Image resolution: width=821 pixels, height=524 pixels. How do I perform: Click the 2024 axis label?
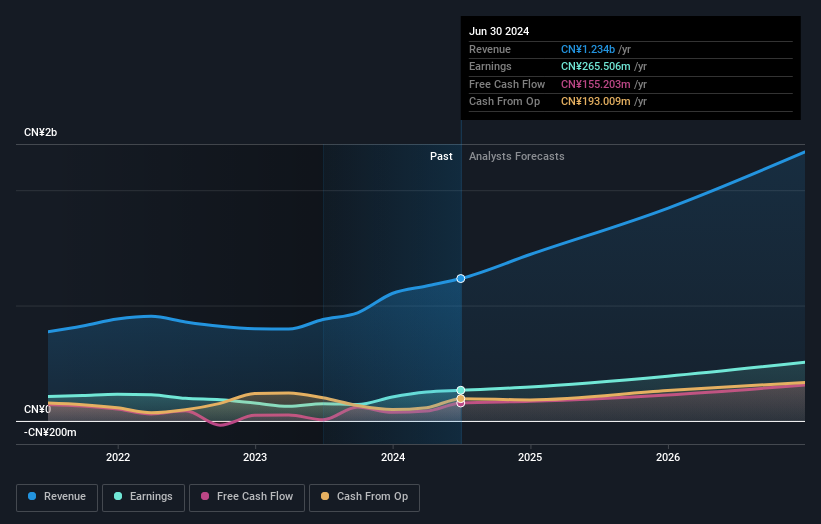pos(393,457)
